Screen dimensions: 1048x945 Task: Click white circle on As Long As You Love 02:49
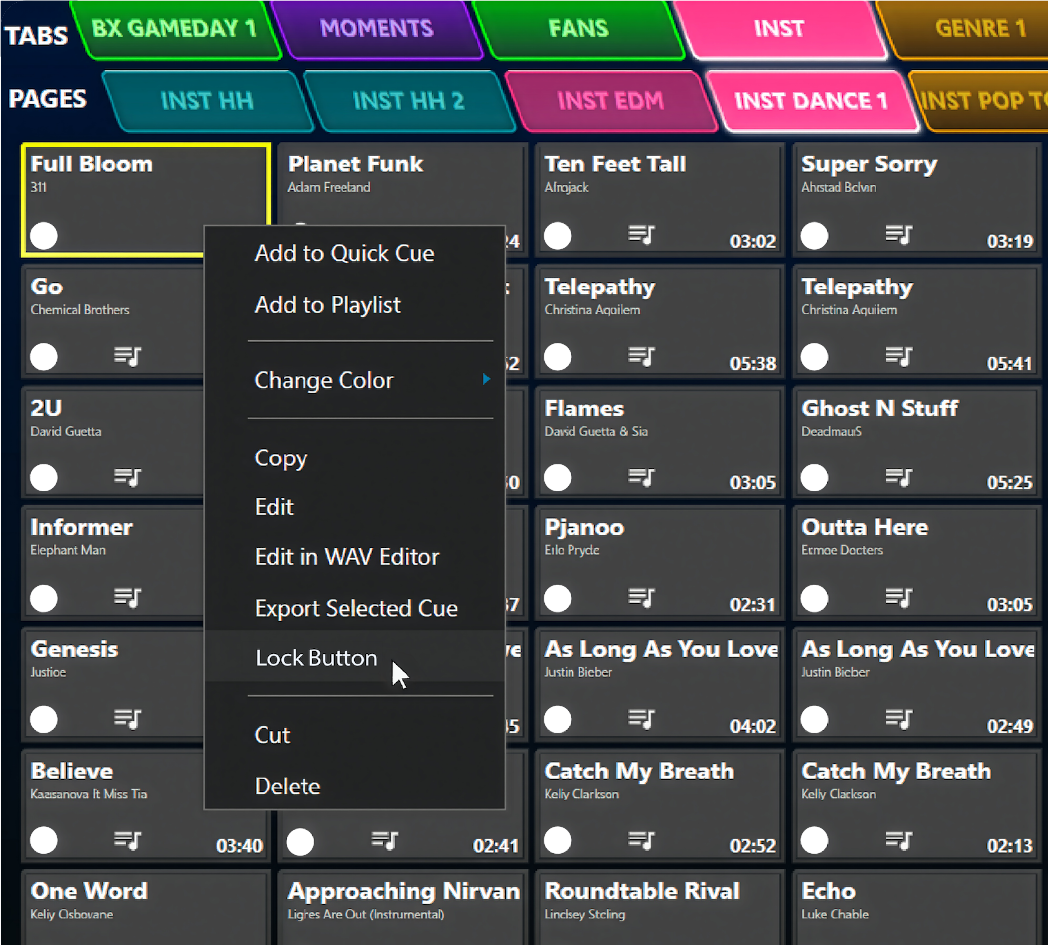click(814, 720)
